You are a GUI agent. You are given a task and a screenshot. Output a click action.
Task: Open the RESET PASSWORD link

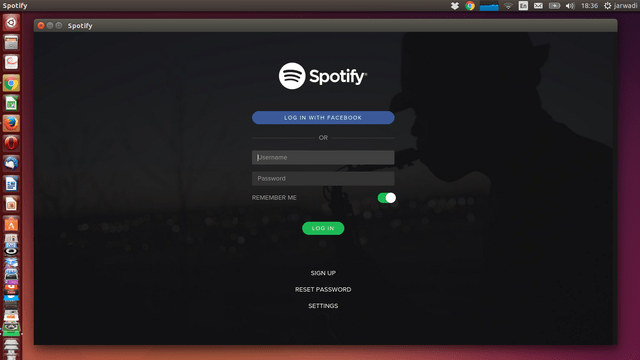click(x=323, y=289)
